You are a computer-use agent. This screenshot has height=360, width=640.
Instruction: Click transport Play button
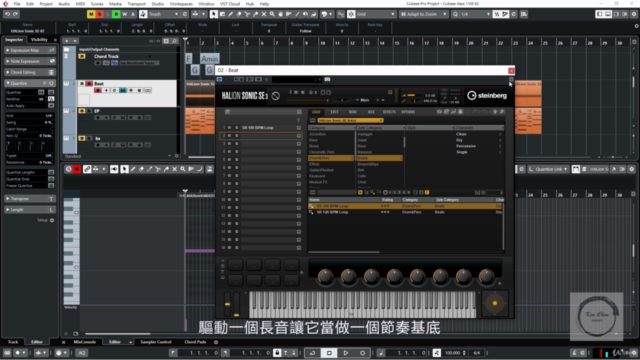346,353
